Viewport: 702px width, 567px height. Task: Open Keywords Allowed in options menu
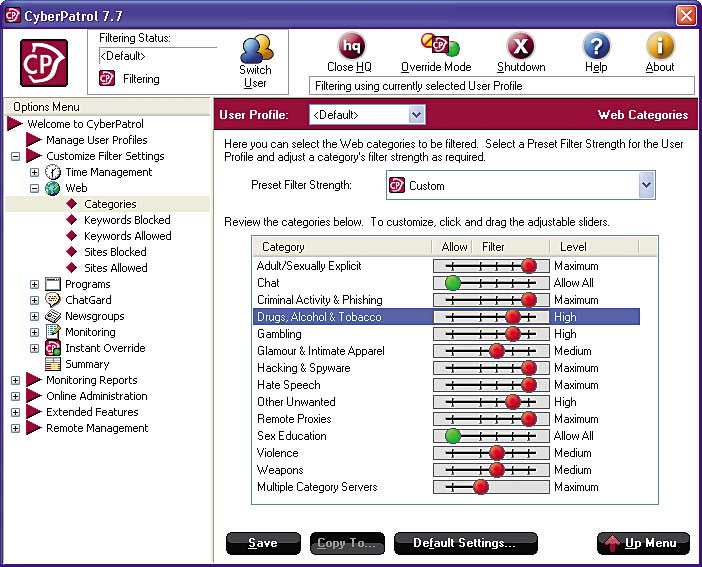click(128, 236)
